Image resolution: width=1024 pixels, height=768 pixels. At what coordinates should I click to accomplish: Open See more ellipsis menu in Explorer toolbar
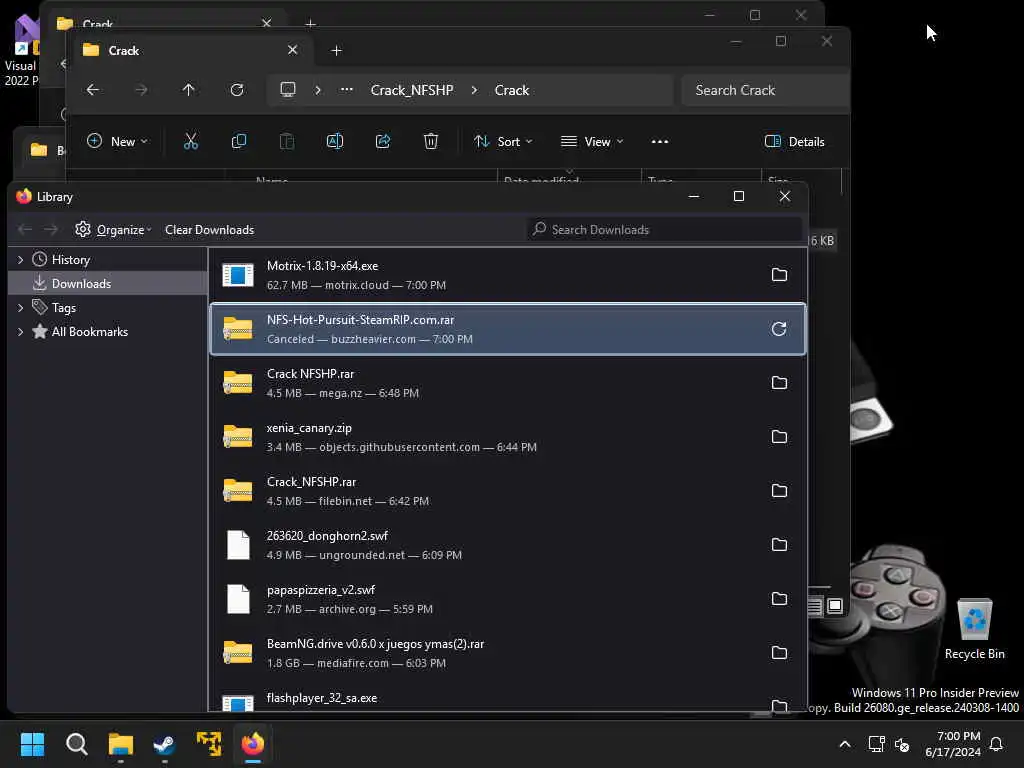[x=660, y=142]
